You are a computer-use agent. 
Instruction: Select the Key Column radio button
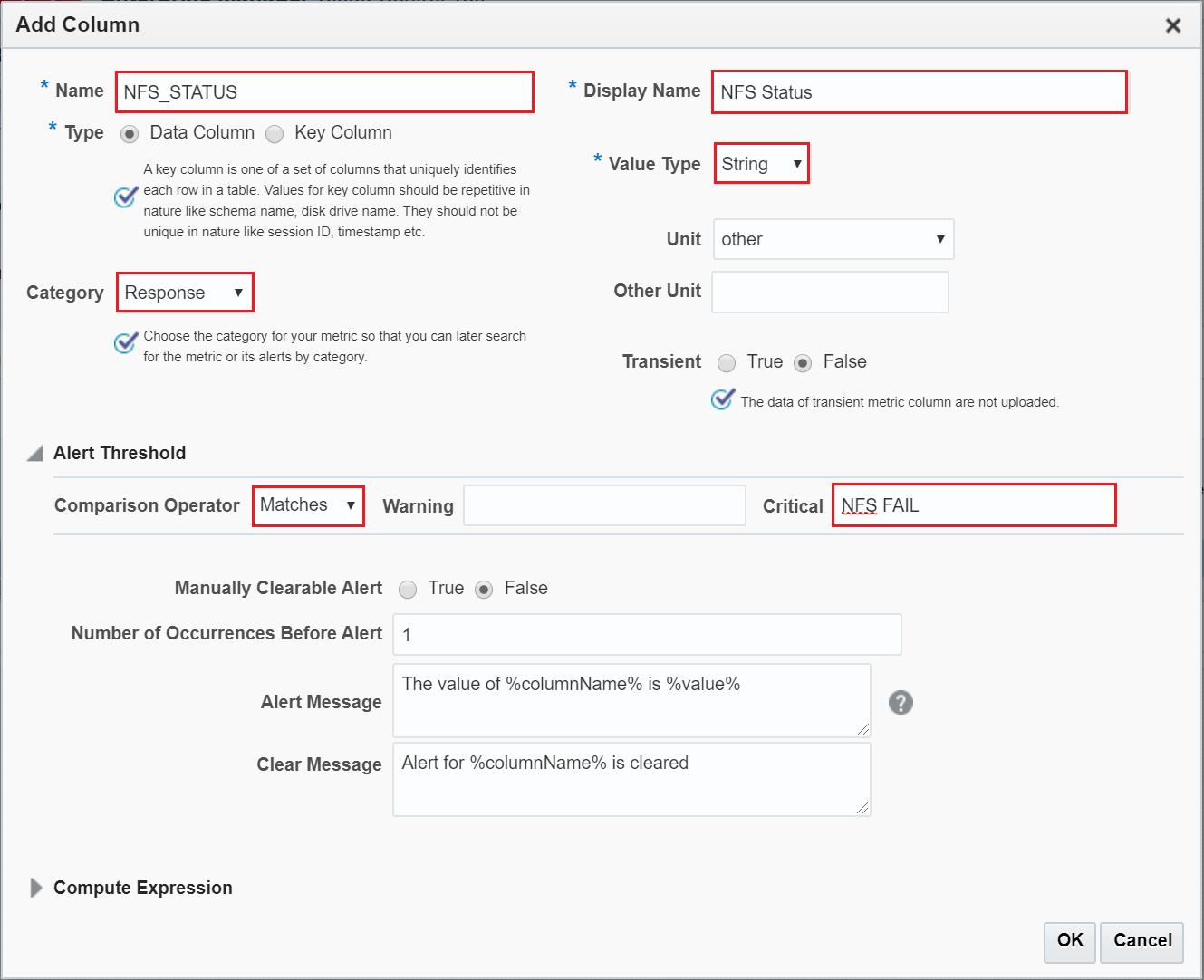pyautogui.click(x=275, y=134)
